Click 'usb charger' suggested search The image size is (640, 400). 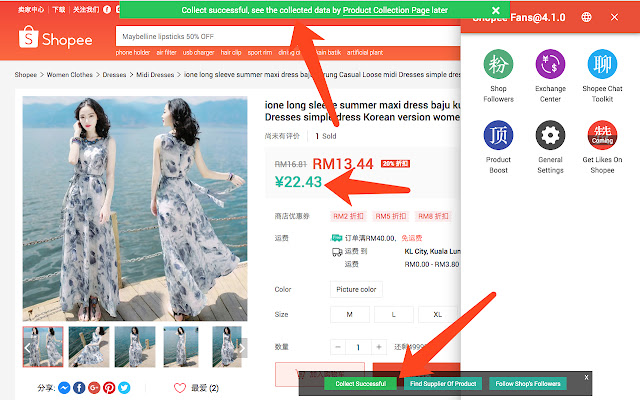pos(198,53)
